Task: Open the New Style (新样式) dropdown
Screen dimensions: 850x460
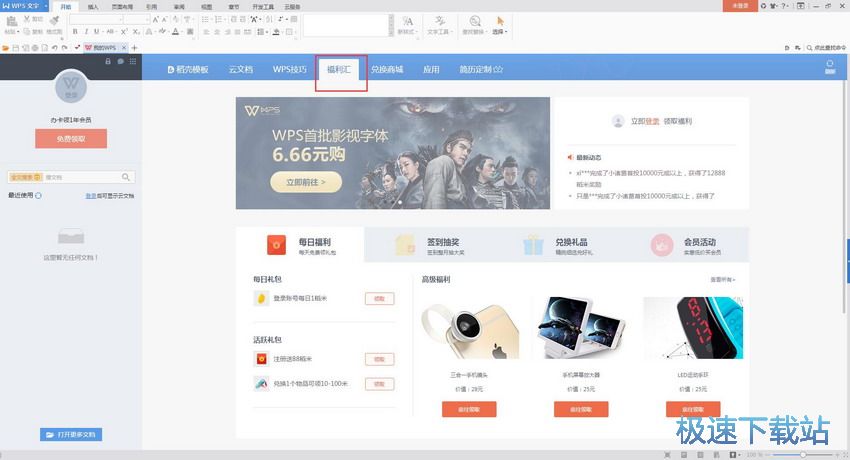Action: pos(407,32)
